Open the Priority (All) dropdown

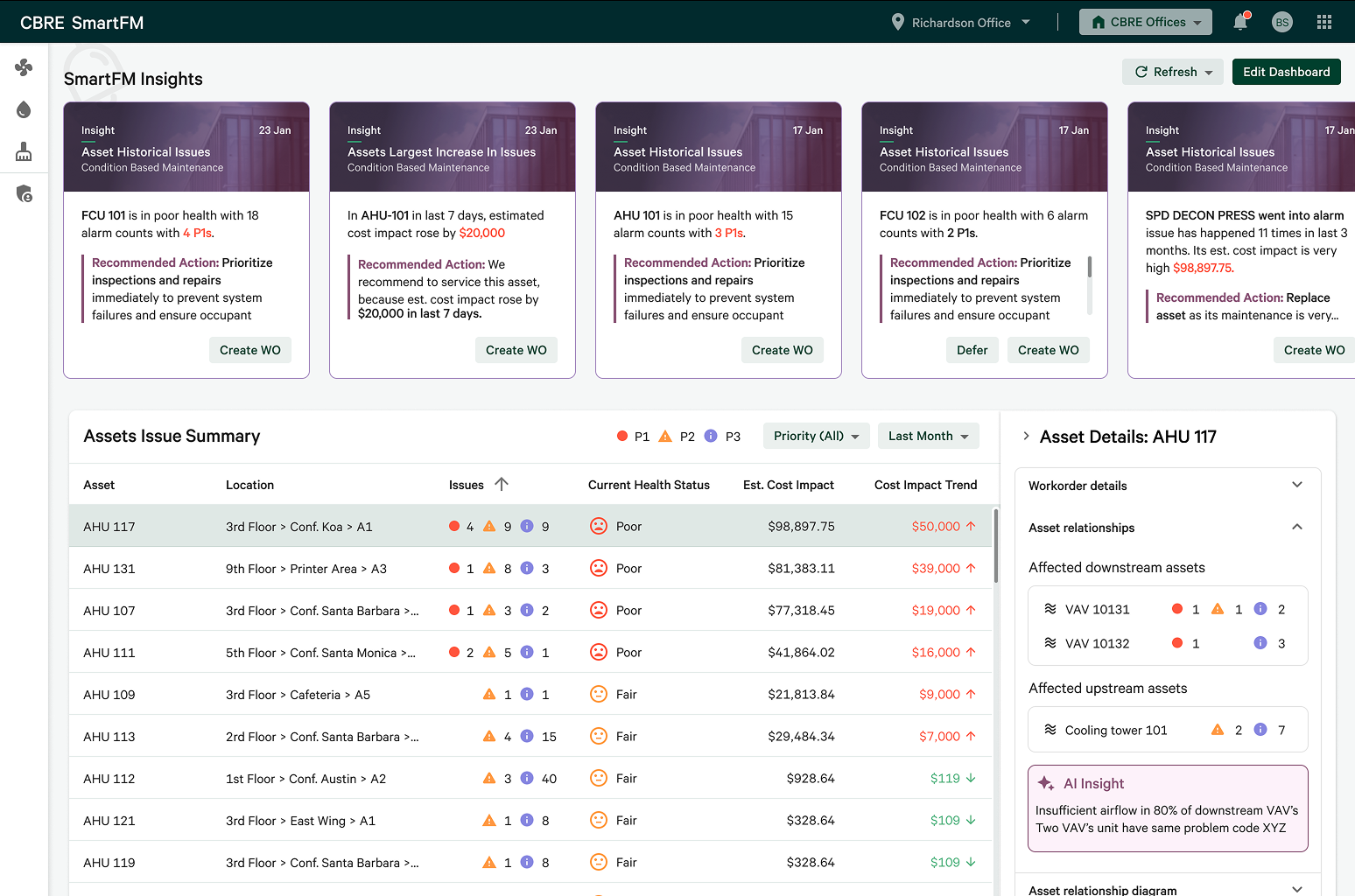pos(816,436)
